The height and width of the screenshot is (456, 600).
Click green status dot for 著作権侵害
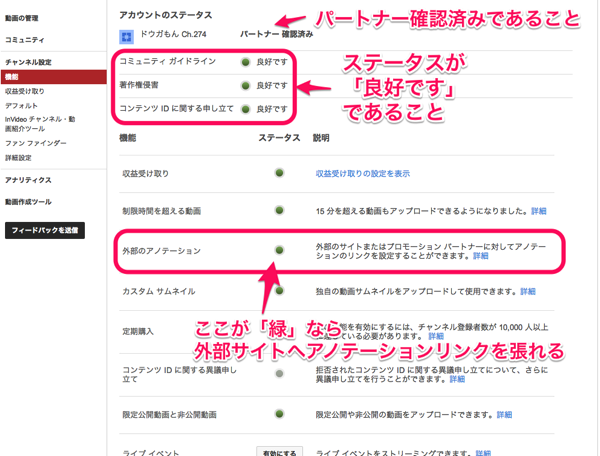246,86
